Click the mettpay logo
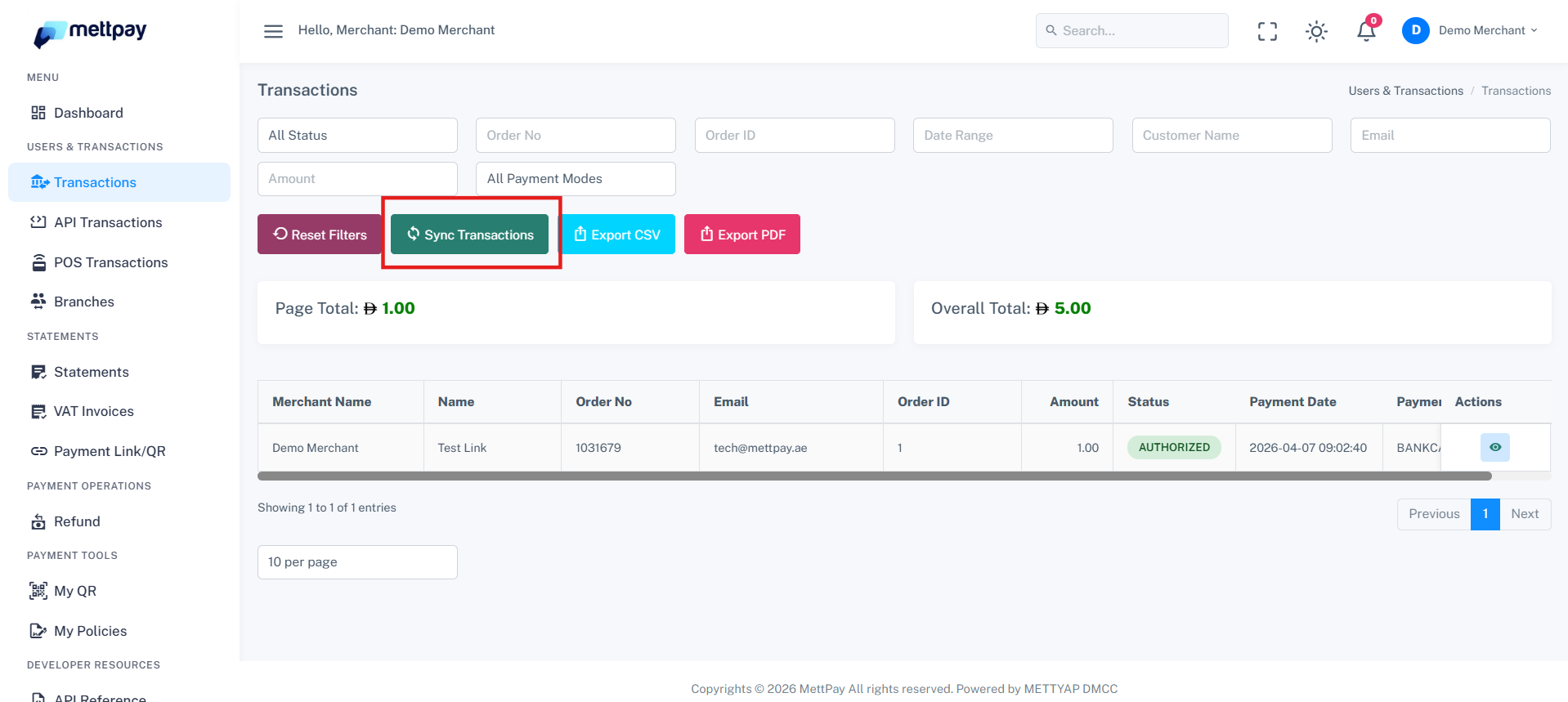Image resolution: width=1568 pixels, height=702 pixels. point(90,33)
